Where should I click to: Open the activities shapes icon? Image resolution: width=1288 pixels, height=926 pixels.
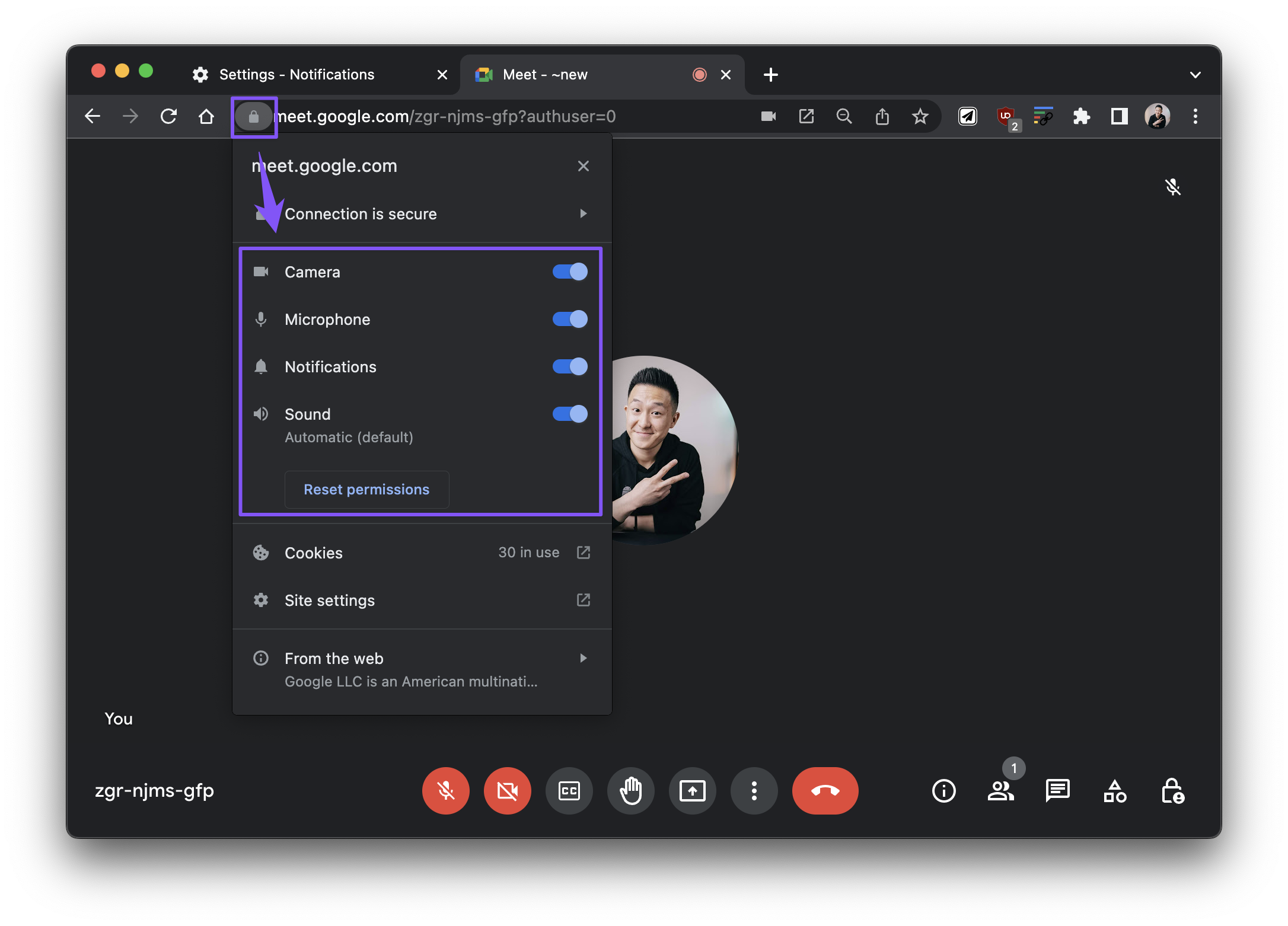pyautogui.click(x=1114, y=791)
